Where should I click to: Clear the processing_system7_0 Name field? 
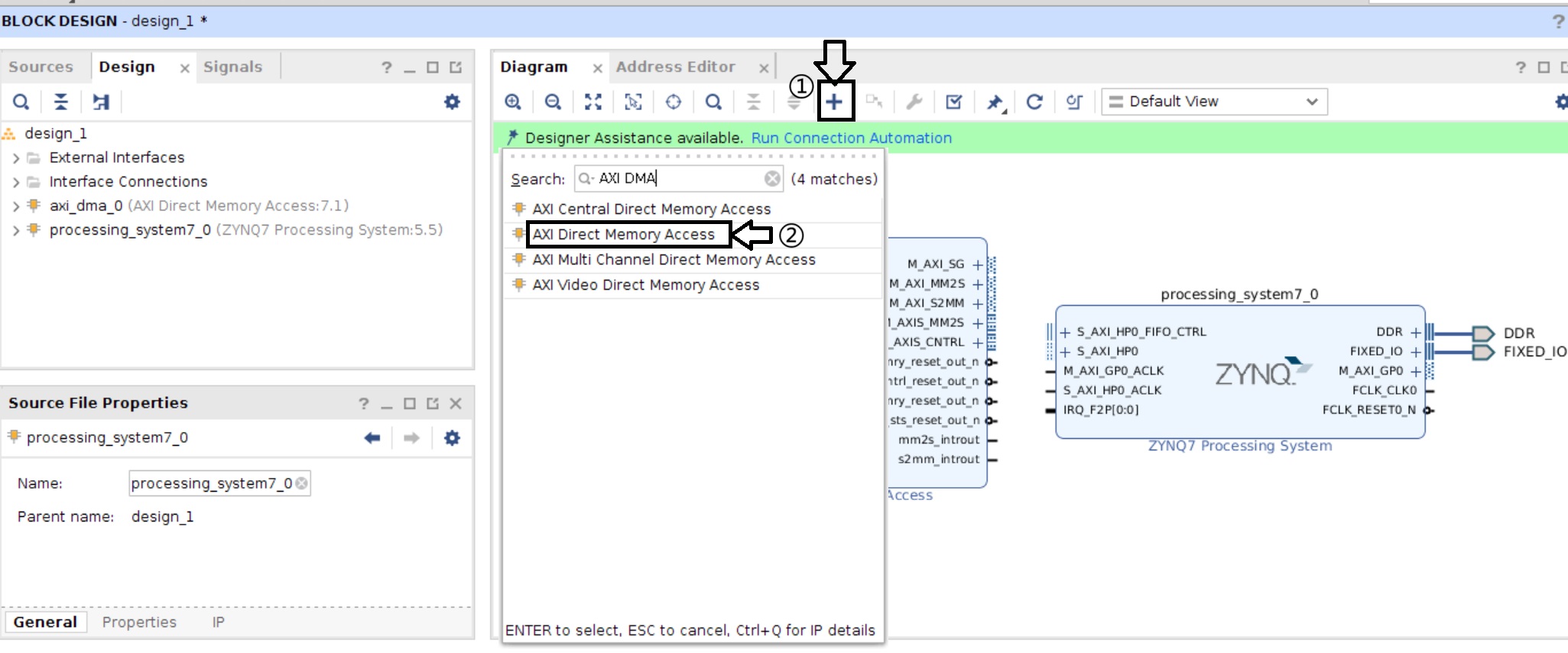[302, 483]
